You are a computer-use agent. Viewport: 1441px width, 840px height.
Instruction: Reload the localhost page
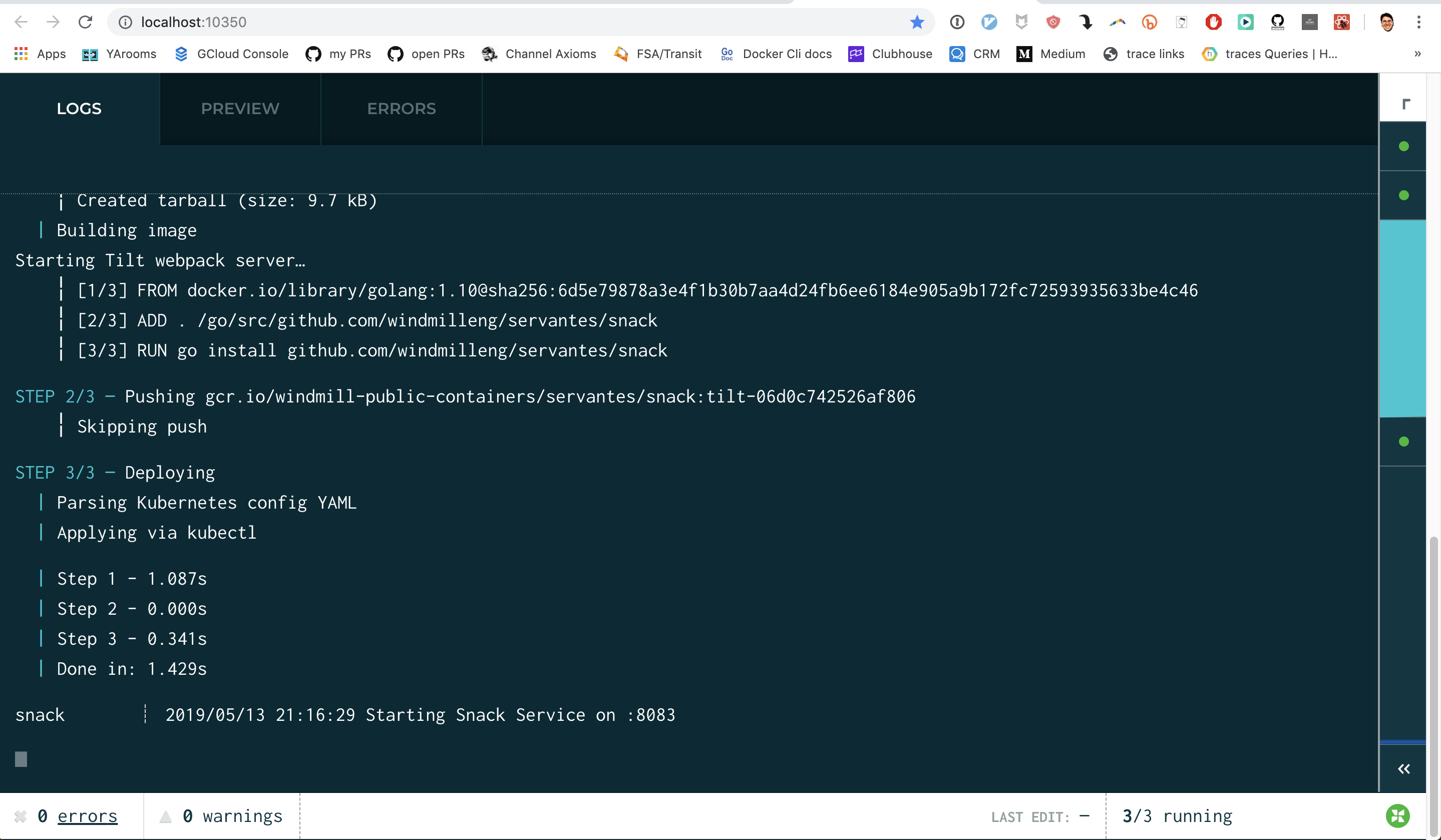(85, 22)
